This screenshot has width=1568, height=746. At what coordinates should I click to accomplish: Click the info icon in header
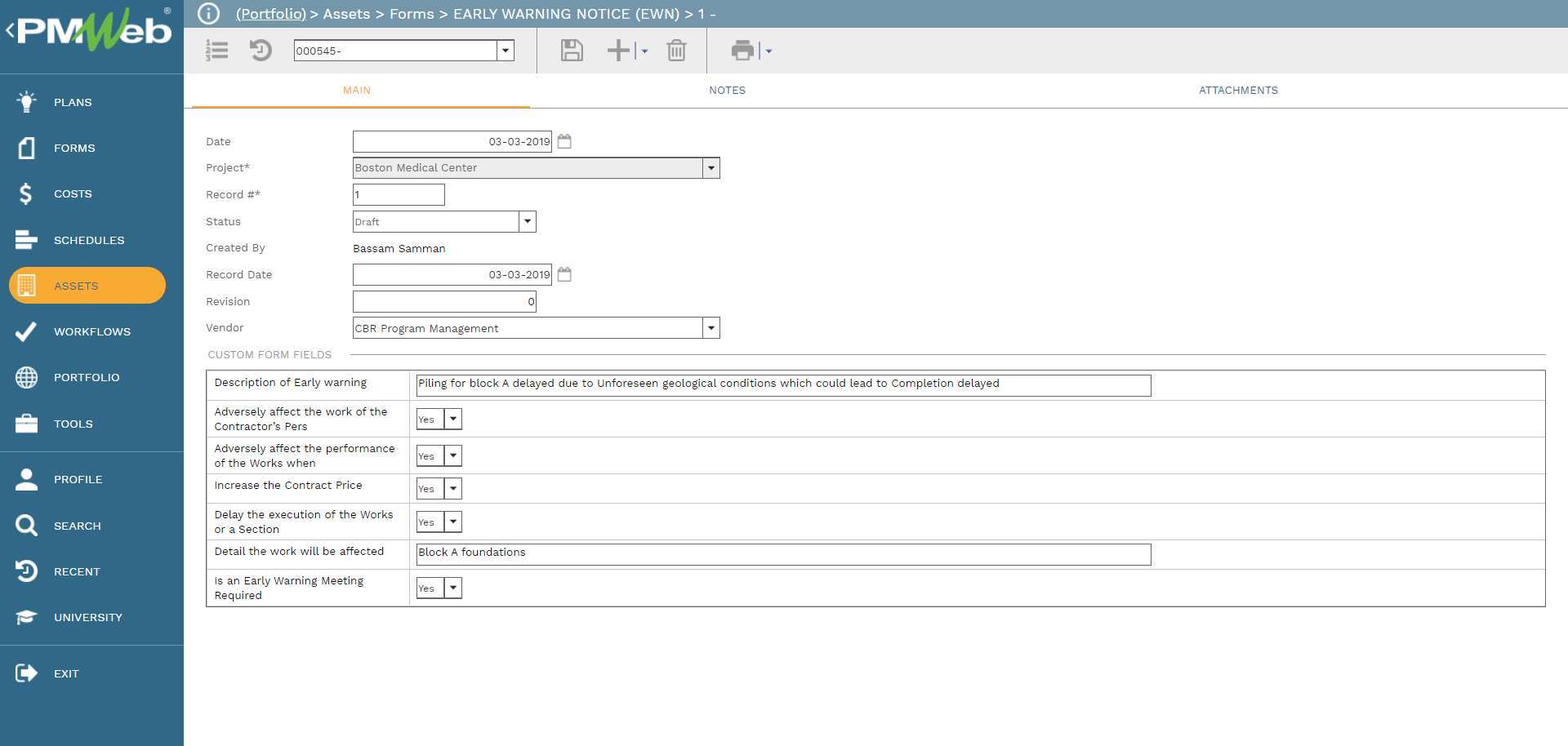(x=209, y=14)
